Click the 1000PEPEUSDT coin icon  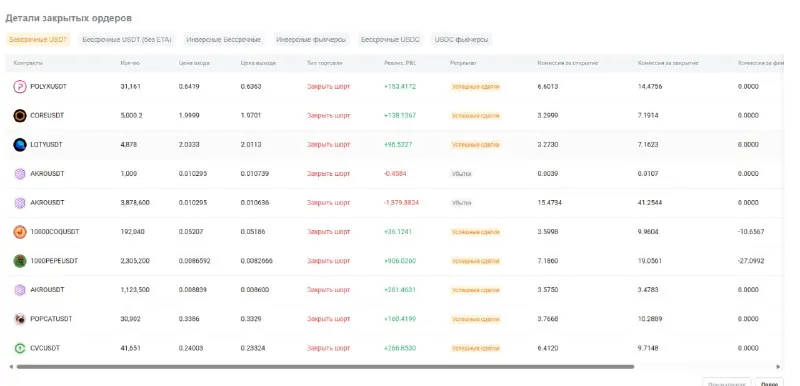coord(20,261)
